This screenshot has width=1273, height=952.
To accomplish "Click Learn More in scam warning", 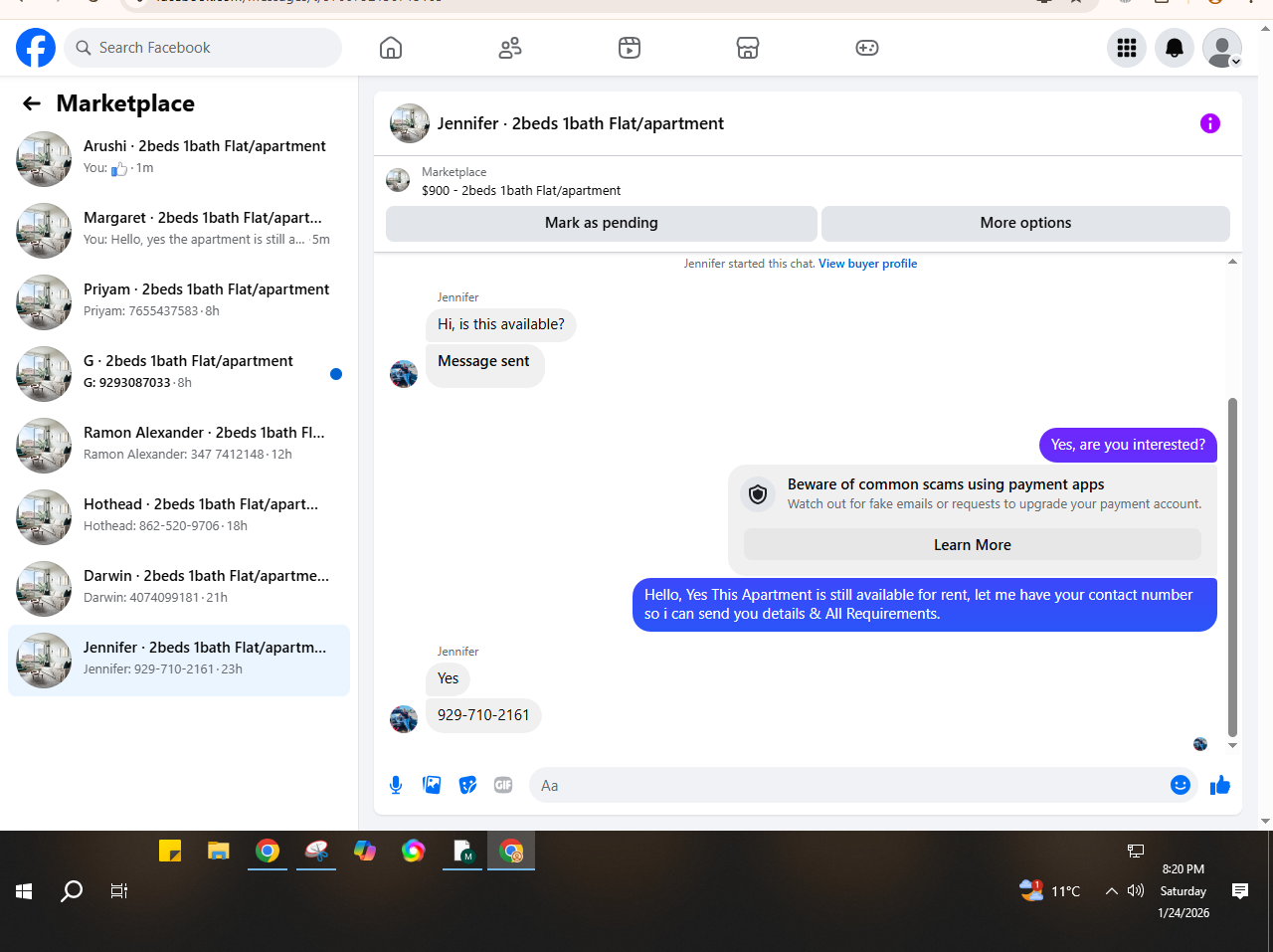I will (973, 545).
